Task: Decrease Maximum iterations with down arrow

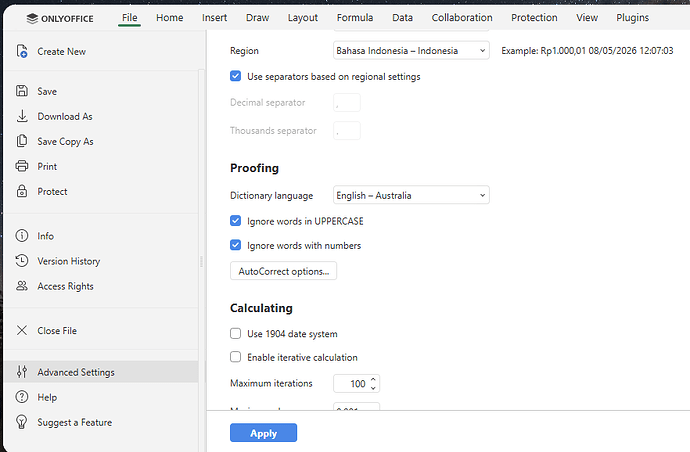Action: 373,388
